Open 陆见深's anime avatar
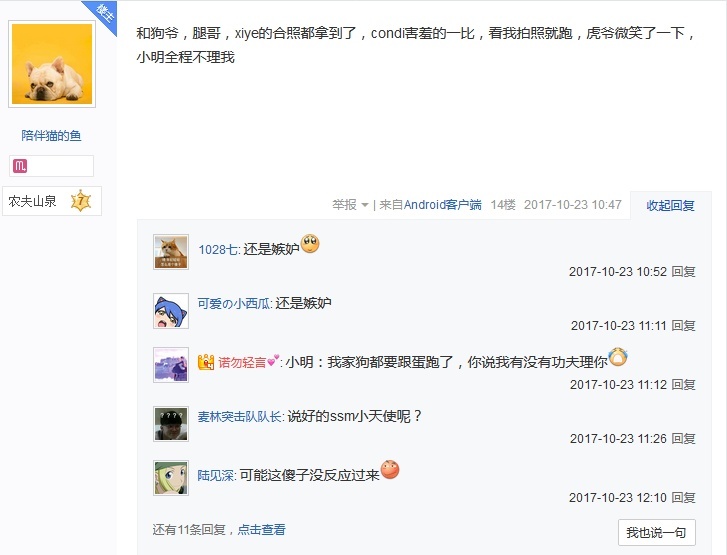The image size is (727, 555). (171, 478)
